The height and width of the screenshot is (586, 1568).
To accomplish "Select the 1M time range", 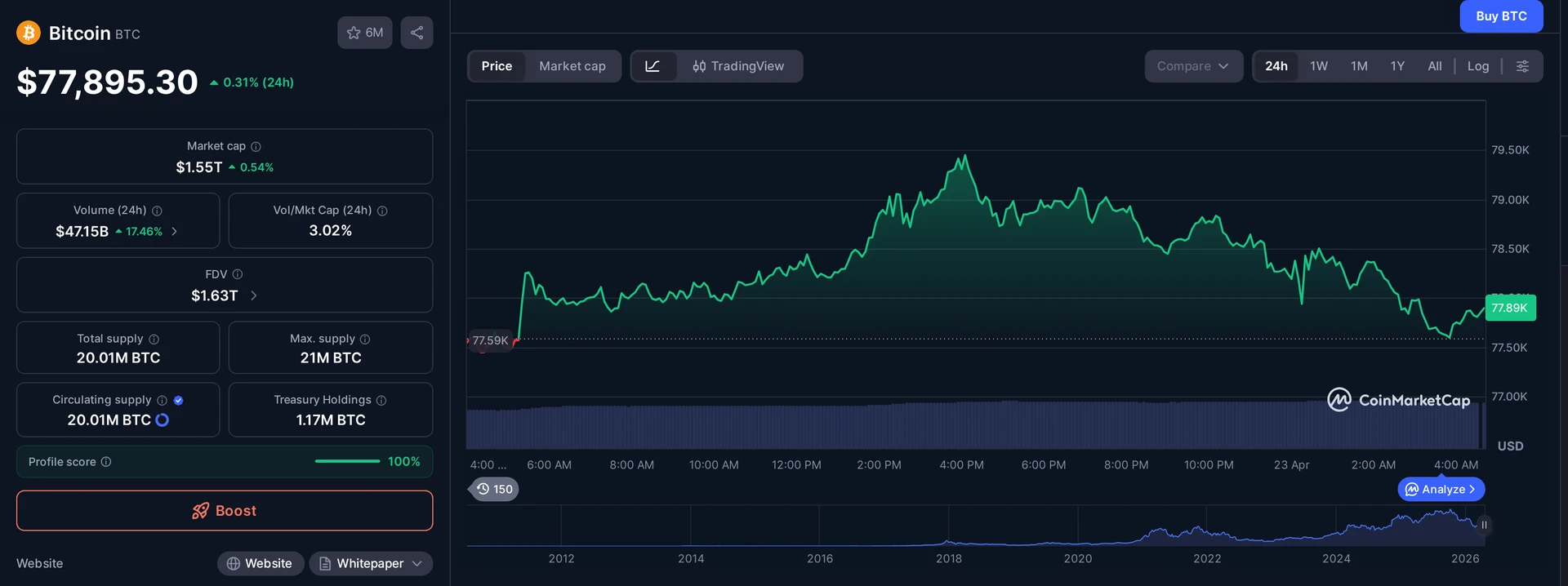I will coord(1359,66).
